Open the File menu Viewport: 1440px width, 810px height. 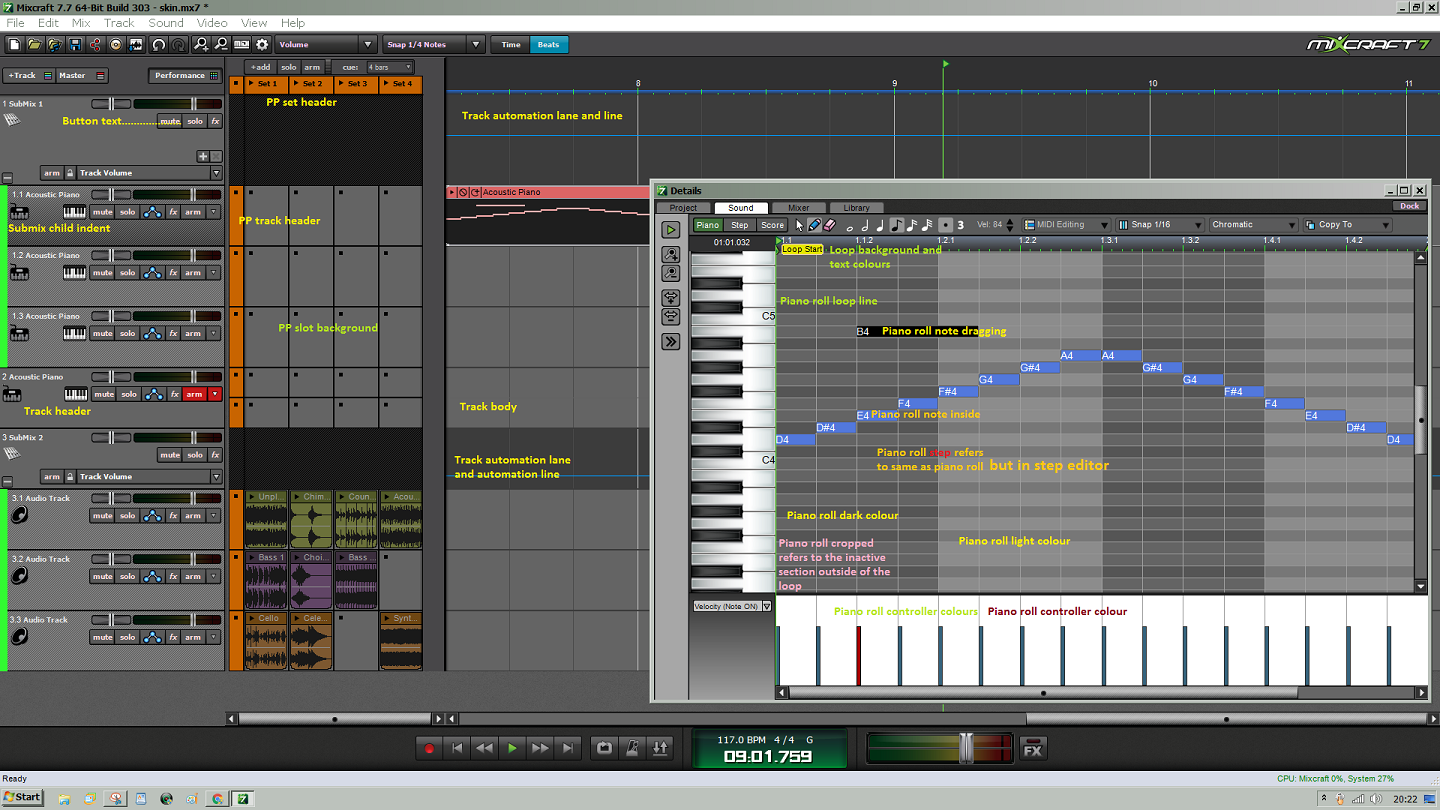(x=15, y=22)
